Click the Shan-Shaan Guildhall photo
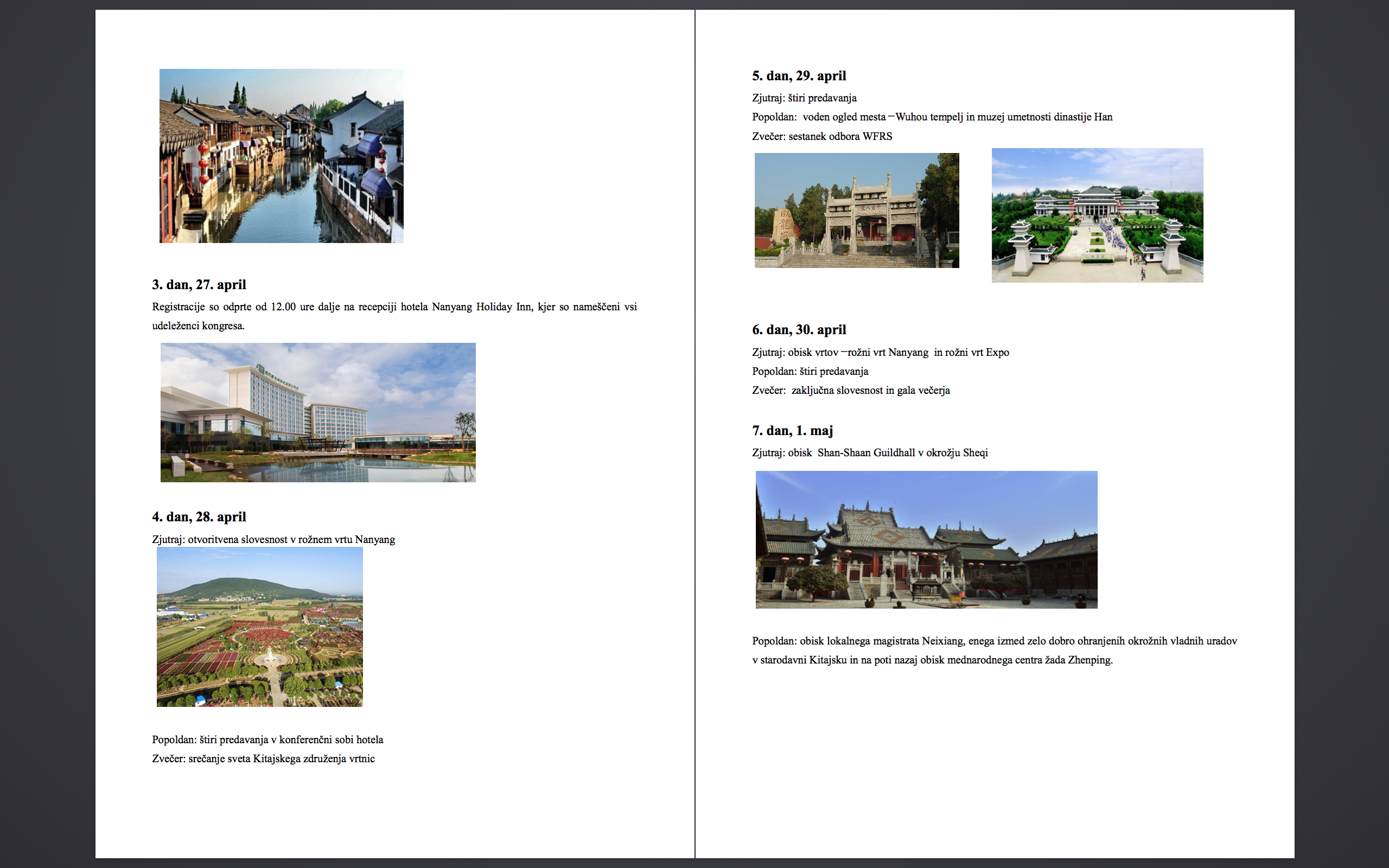Screen dimensions: 1389x868 926,540
